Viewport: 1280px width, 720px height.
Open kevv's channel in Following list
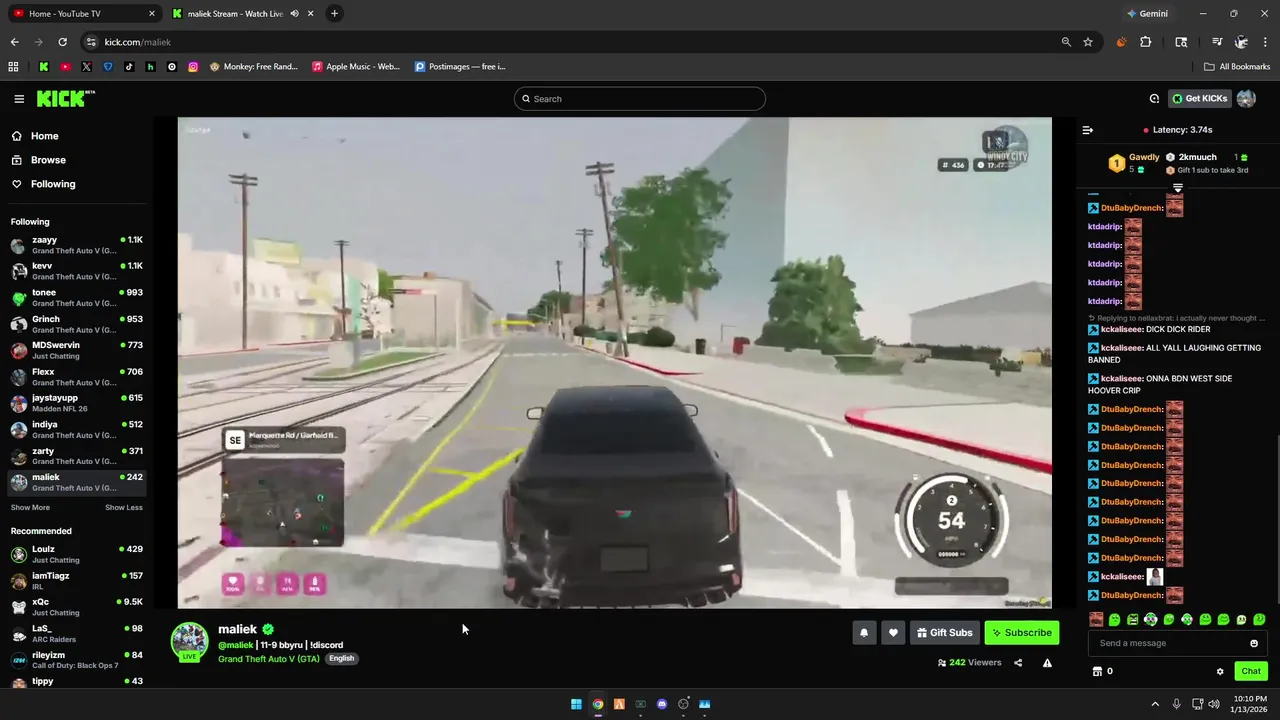tap(76, 271)
